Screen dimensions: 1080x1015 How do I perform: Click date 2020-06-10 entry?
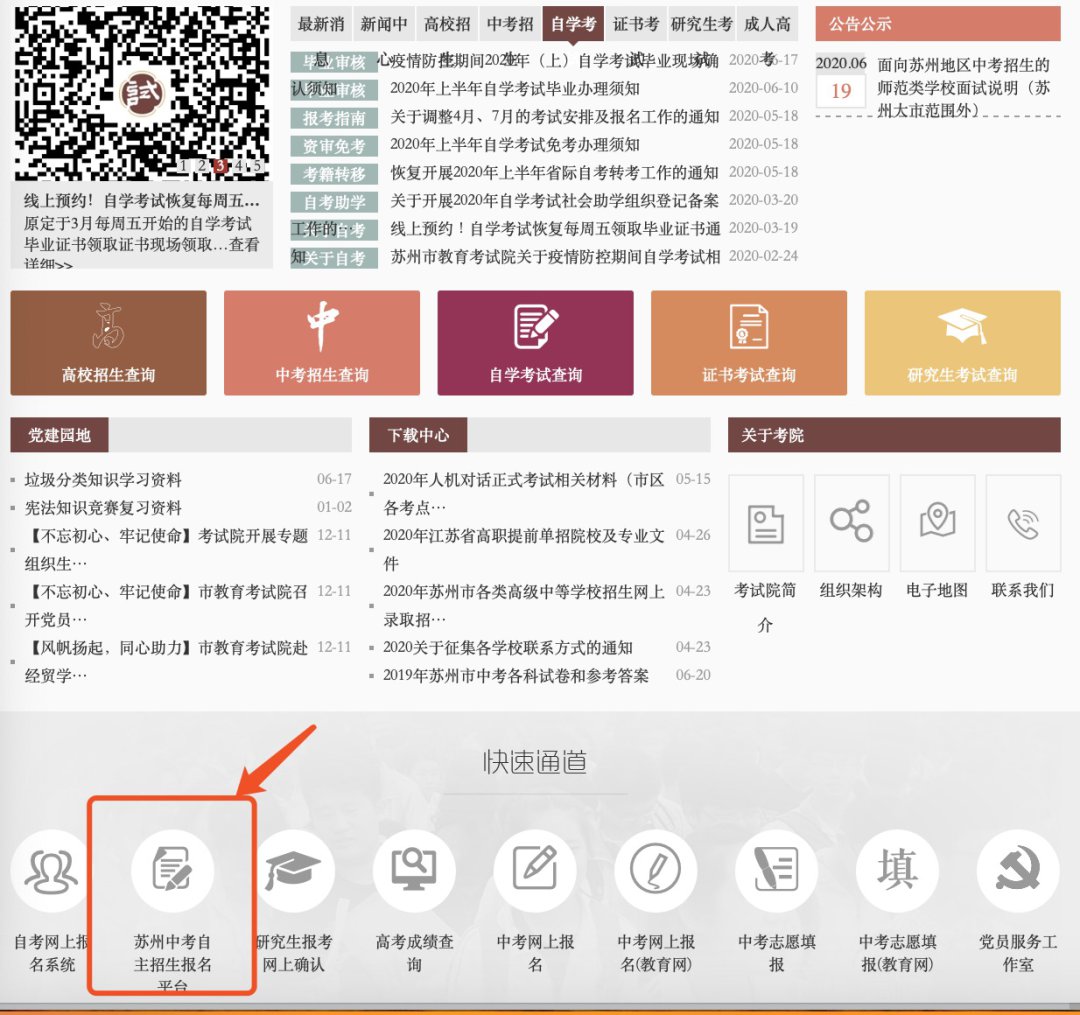pyautogui.click(x=763, y=88)
